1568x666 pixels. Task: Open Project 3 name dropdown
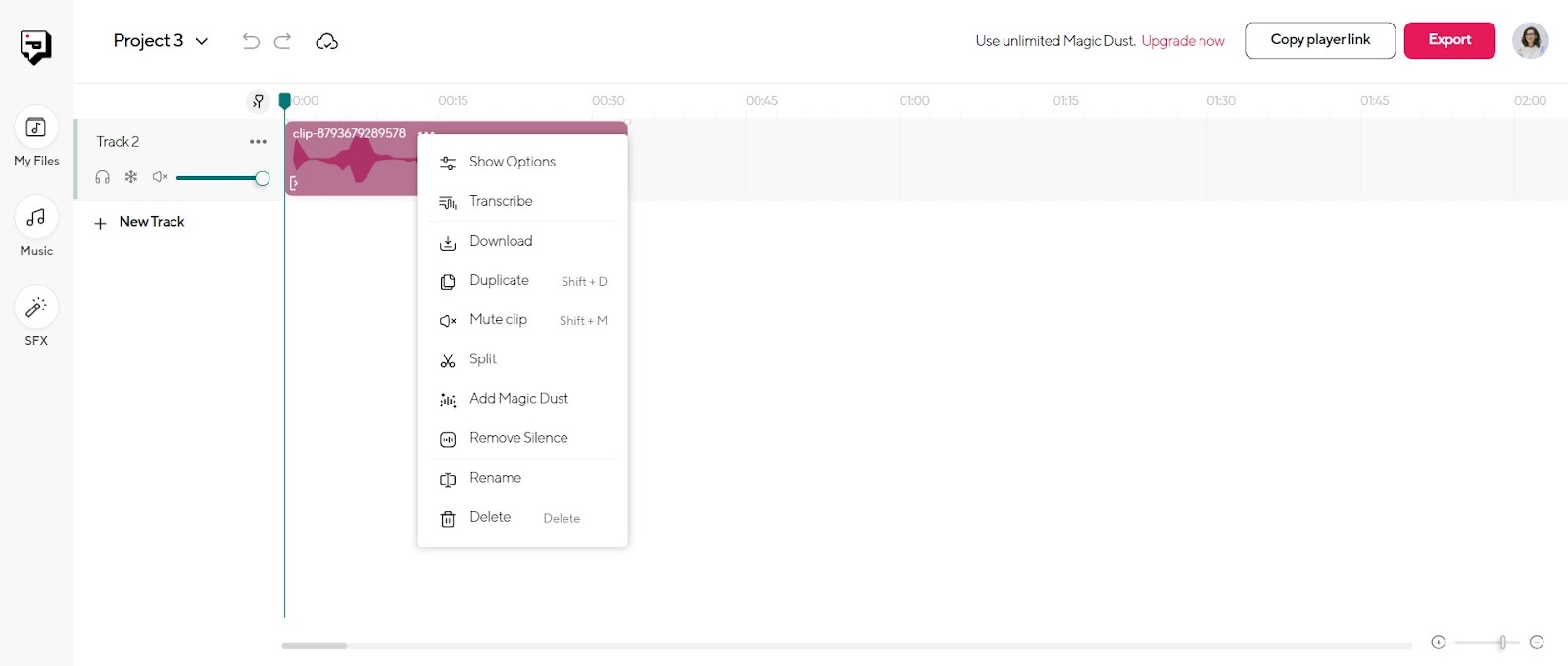click(x=161, y=41)
